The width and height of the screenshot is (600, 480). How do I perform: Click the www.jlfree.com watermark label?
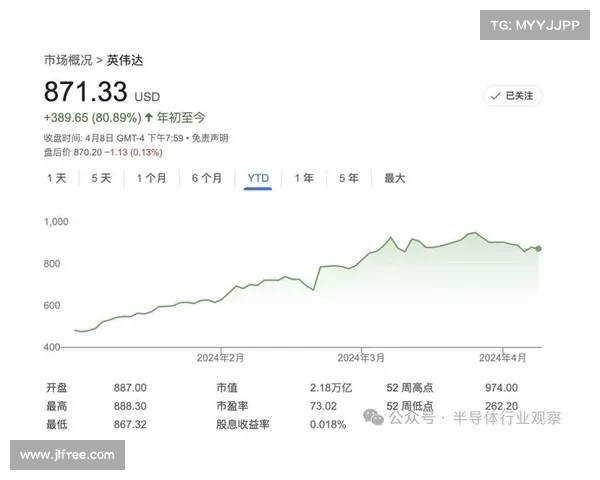[x=67, y=455]
